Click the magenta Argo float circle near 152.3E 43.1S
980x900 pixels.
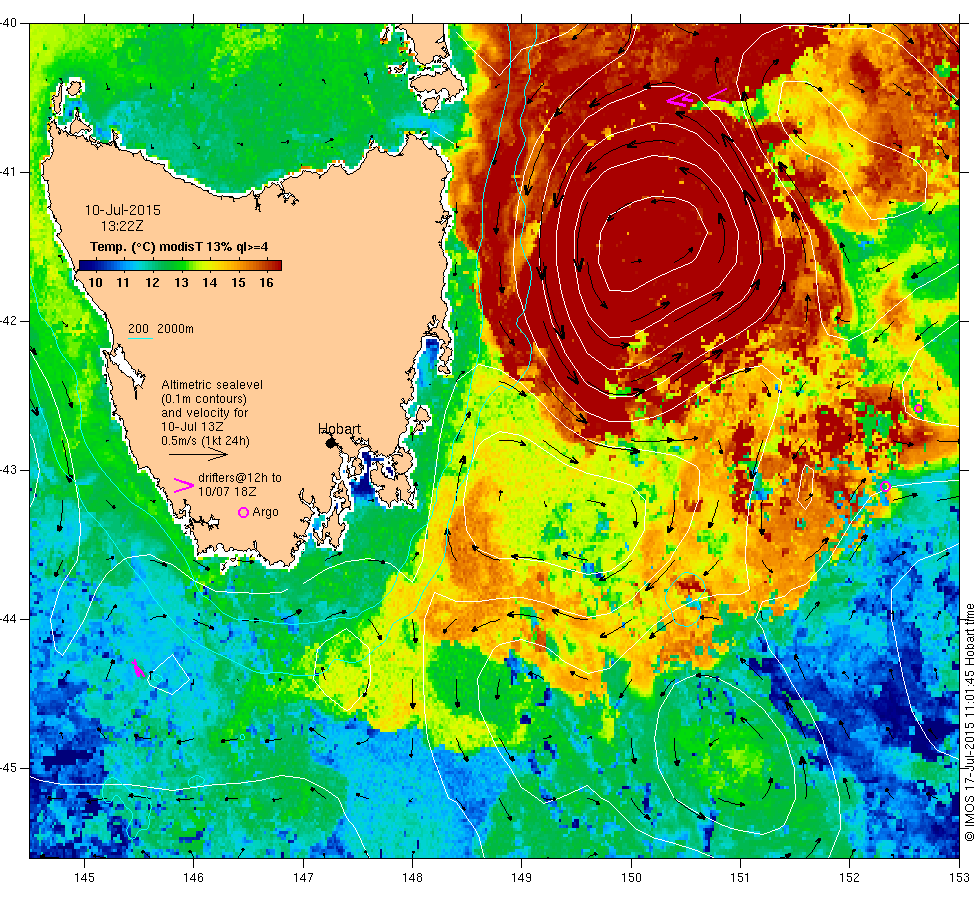(x=885, y=486)
